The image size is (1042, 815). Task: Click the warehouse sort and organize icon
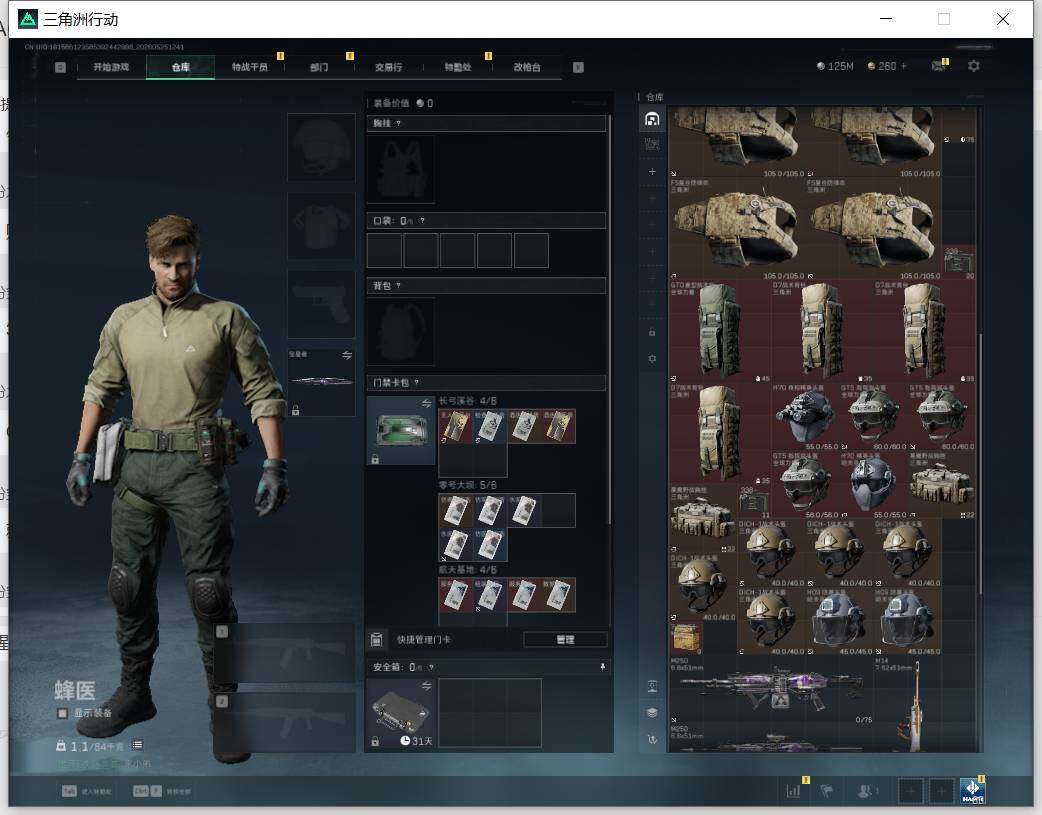(652, 687)
